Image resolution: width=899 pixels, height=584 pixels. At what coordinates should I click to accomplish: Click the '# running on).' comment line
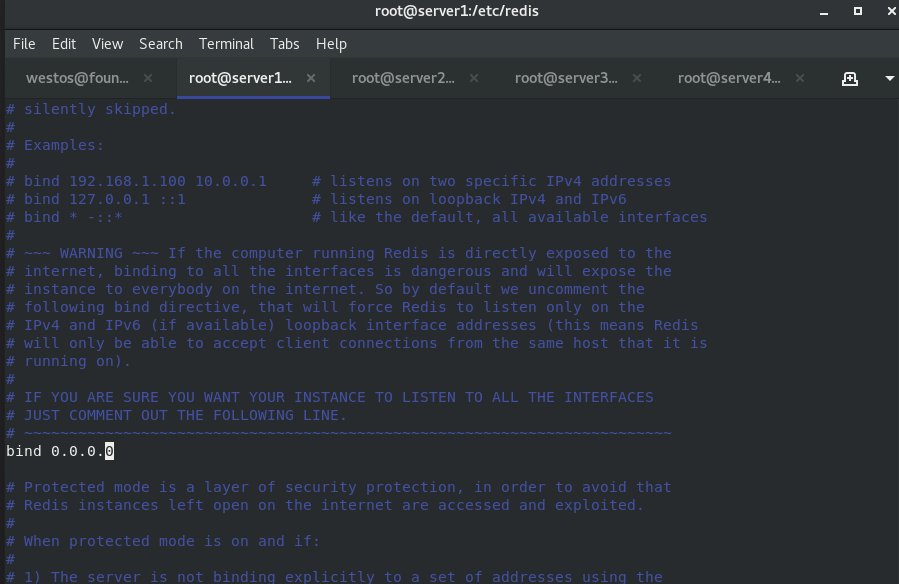coord(69,361)
